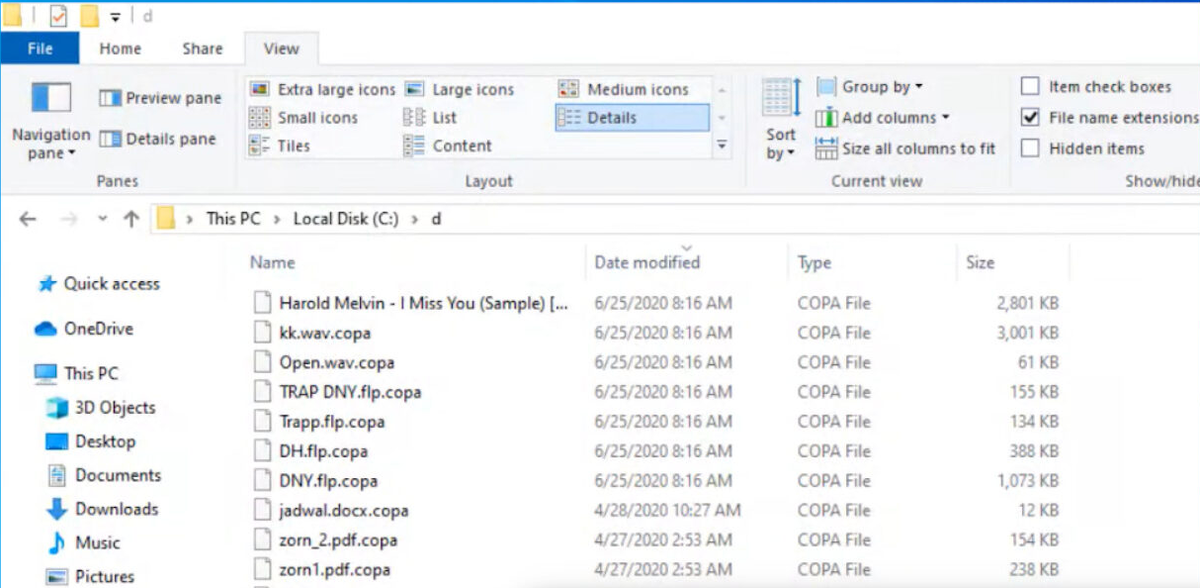Toggle the Details pane

tap(158, 139)
